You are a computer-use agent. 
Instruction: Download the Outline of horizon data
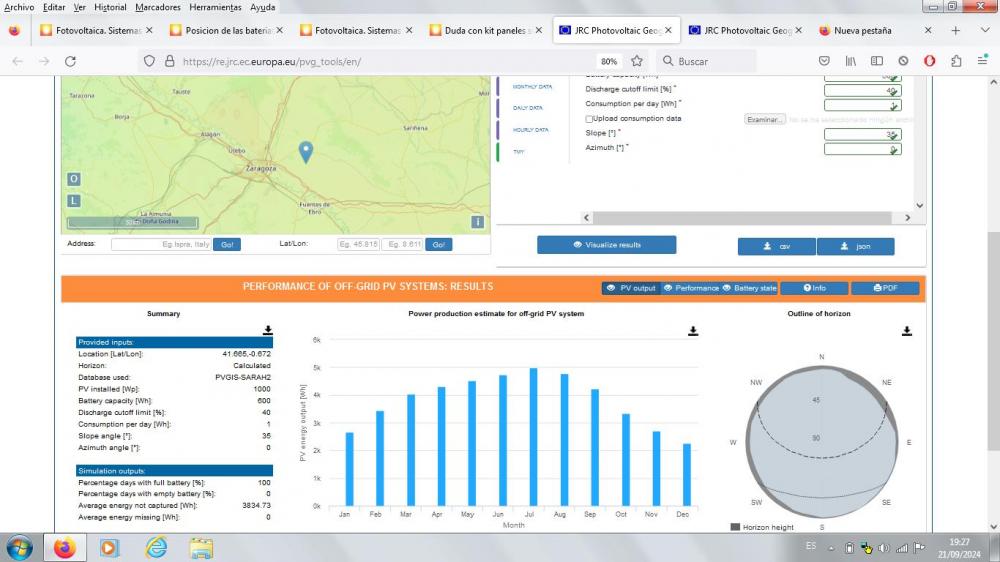click(x=907, y=331)
